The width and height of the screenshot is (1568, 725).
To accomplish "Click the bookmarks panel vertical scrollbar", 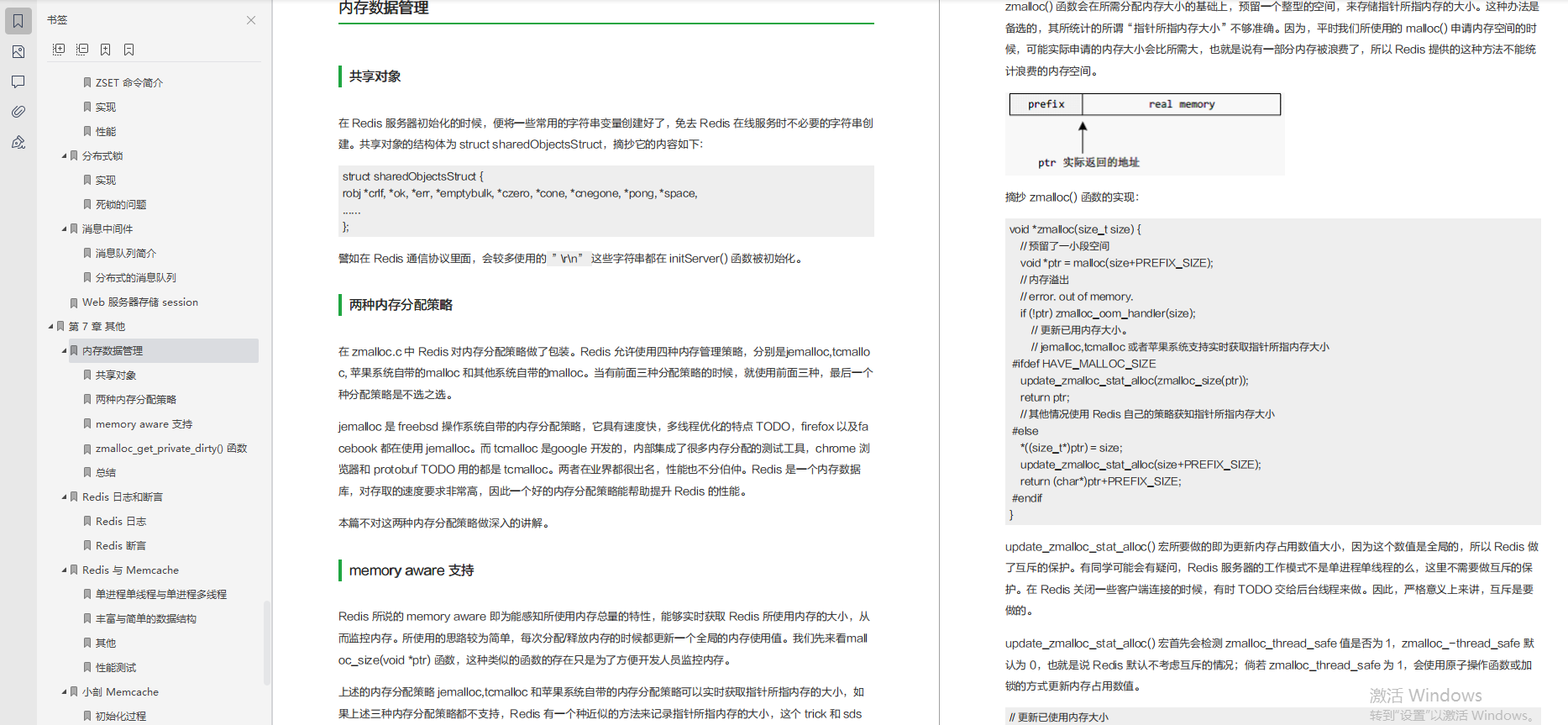I will pos(267,643).
